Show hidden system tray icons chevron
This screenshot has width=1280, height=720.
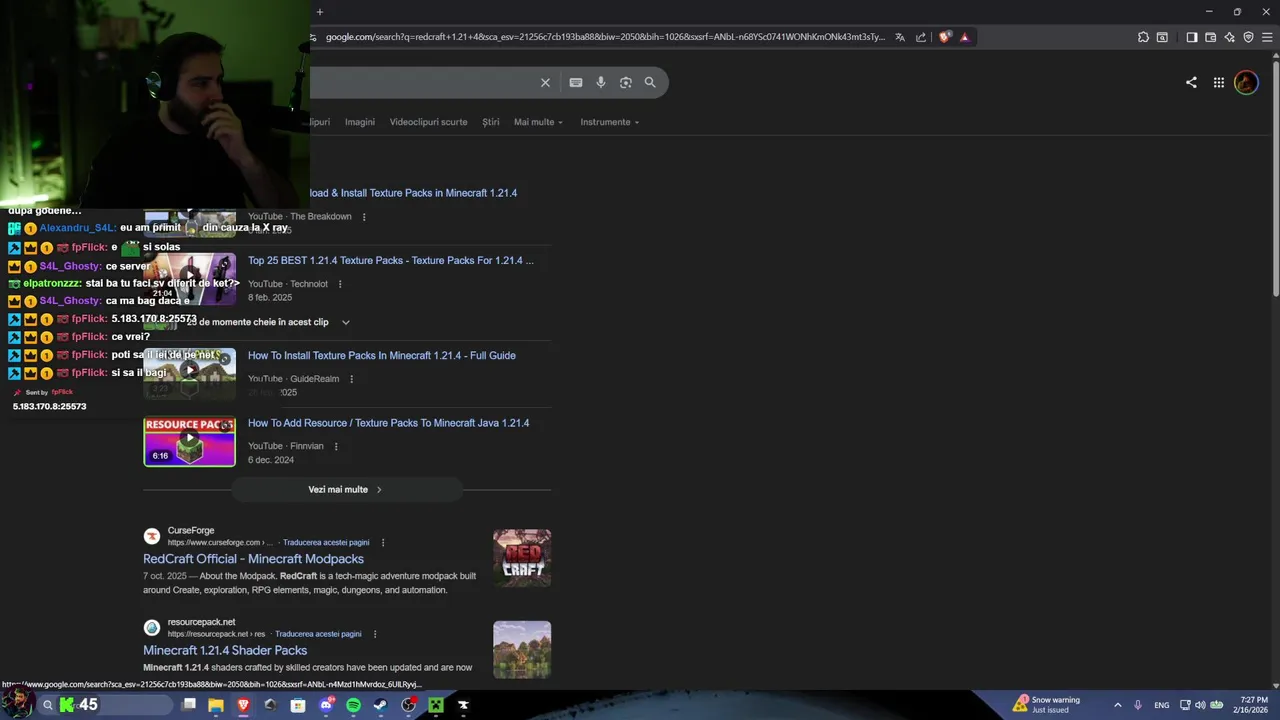point(1117,705)
